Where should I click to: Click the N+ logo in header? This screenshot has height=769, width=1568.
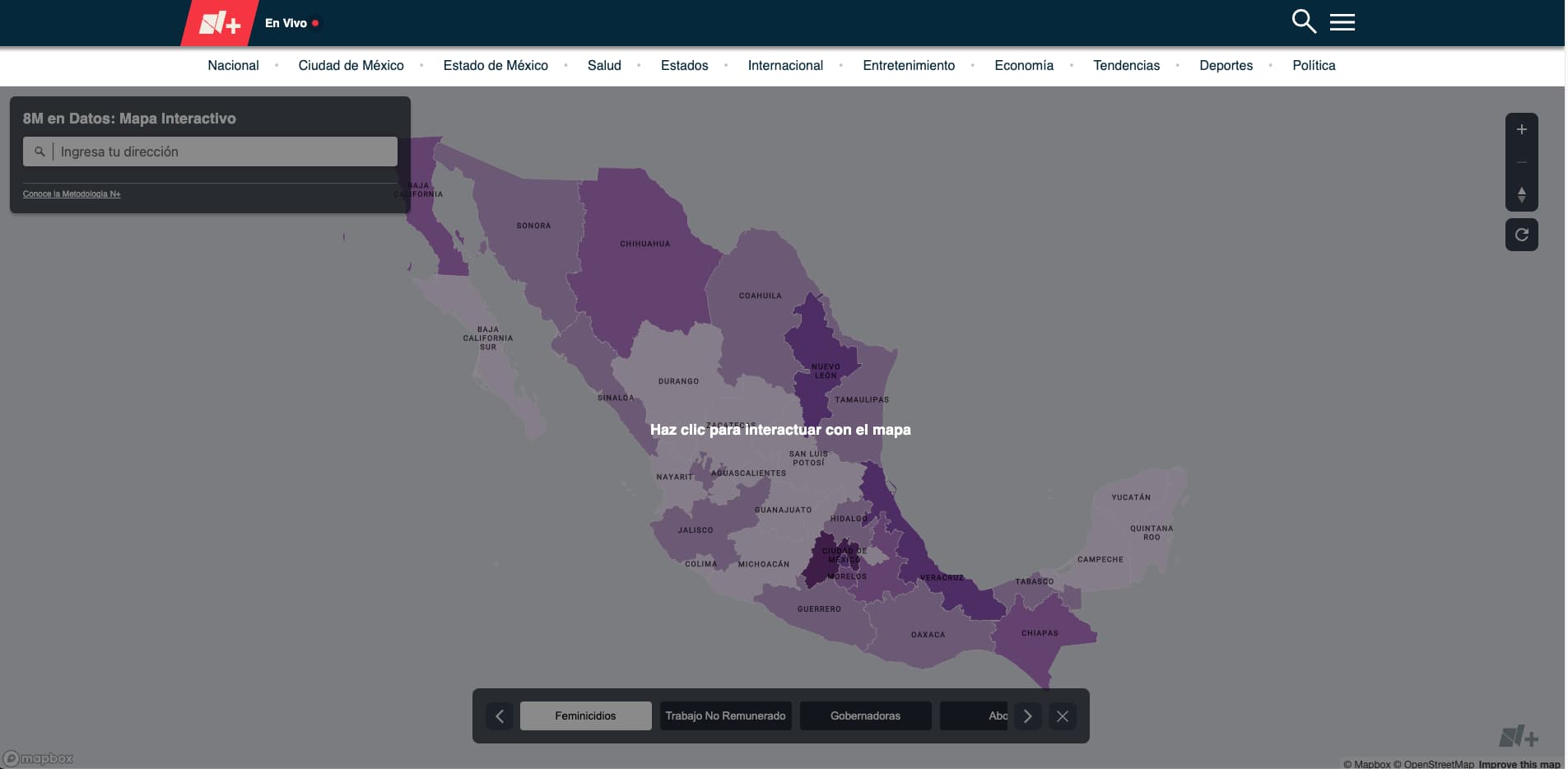coord(220,23)
